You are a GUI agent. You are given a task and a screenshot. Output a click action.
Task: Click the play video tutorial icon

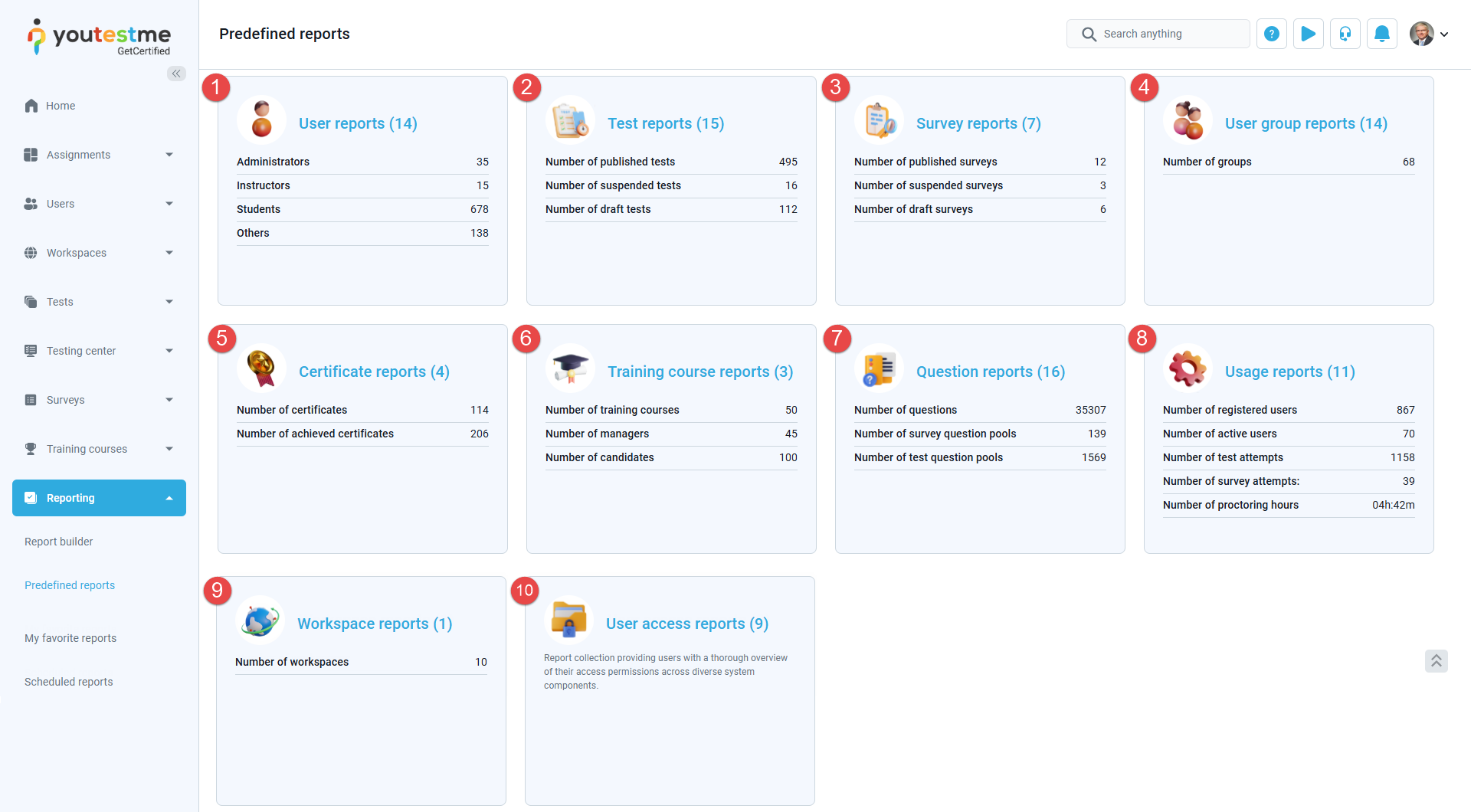pyautogui.click(x=1309, y=34)
